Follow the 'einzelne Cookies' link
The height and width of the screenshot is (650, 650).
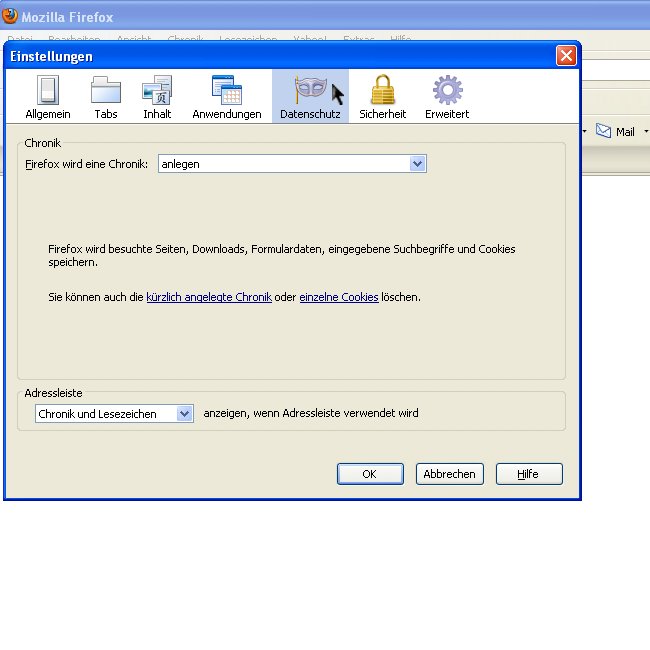coord(339,297)
